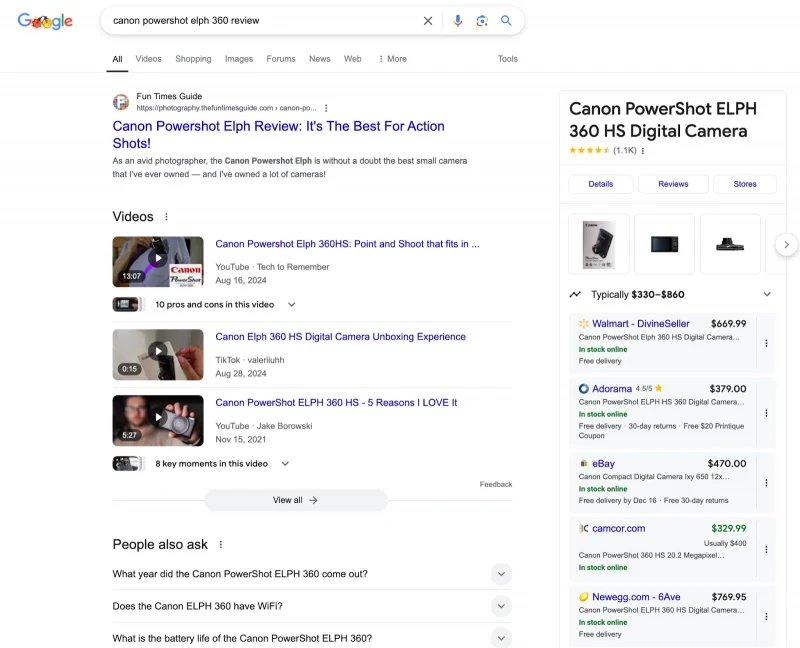
Task: Open People also ask options menu
Action: pyautogui.click(x=221, y=544)
